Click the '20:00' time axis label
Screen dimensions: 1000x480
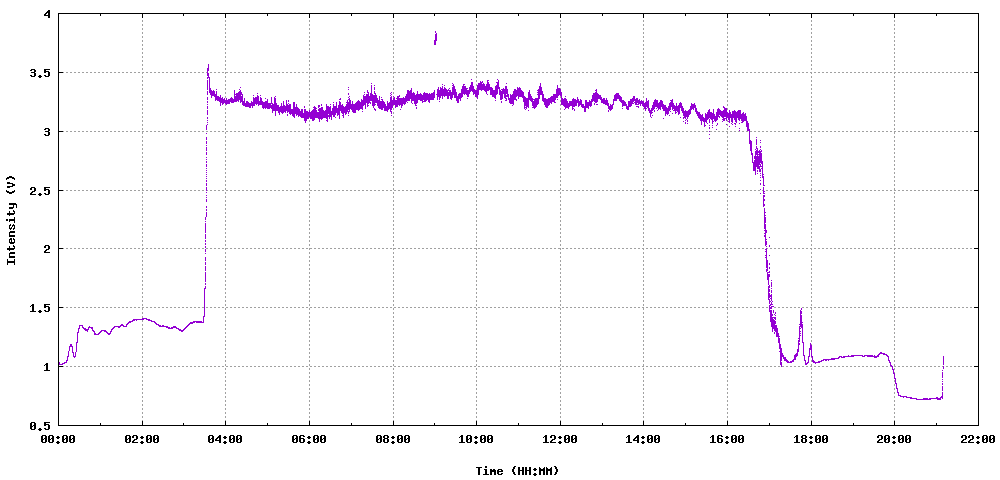click(894, 439)
